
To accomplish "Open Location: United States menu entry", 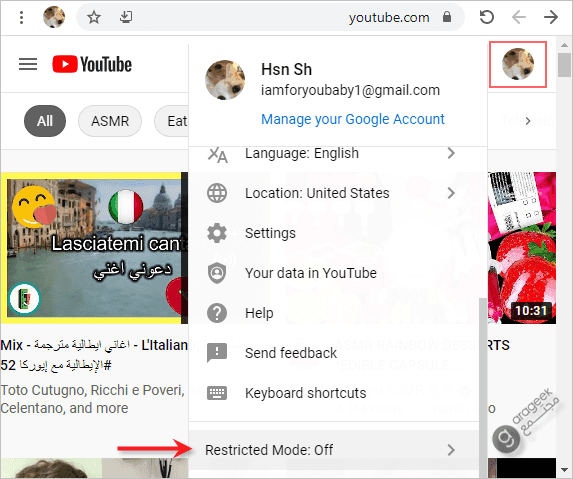I will (334, 193).
